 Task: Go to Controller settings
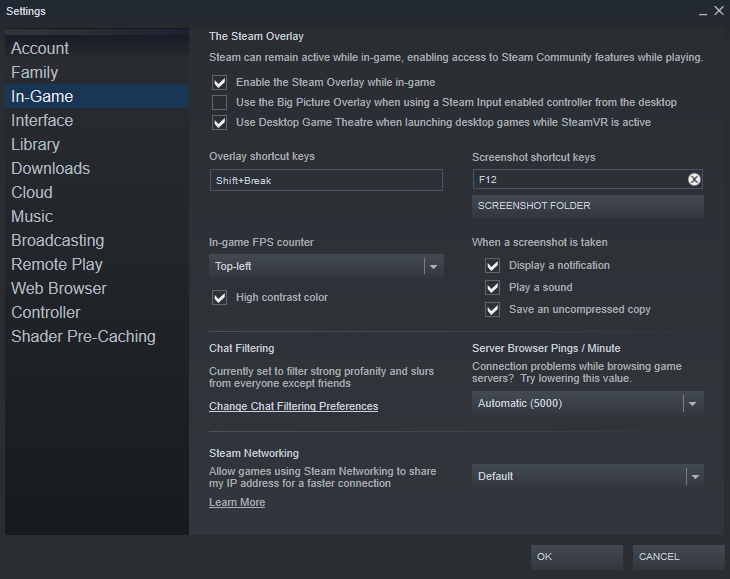(x=46, y=312)
